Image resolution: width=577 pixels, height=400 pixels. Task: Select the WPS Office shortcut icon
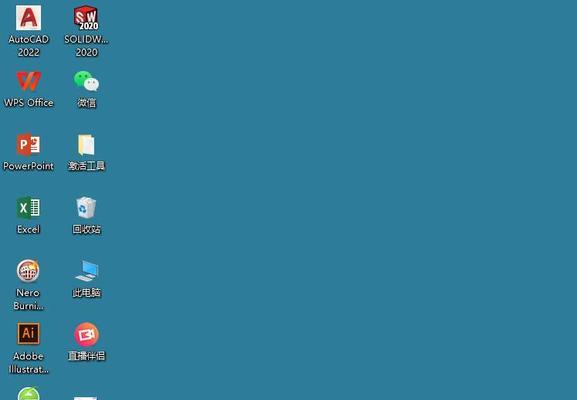coord(28,81)
